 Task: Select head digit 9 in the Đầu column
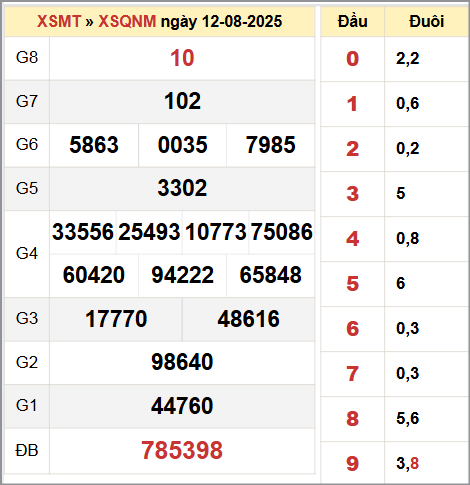[x=352, y=464]
